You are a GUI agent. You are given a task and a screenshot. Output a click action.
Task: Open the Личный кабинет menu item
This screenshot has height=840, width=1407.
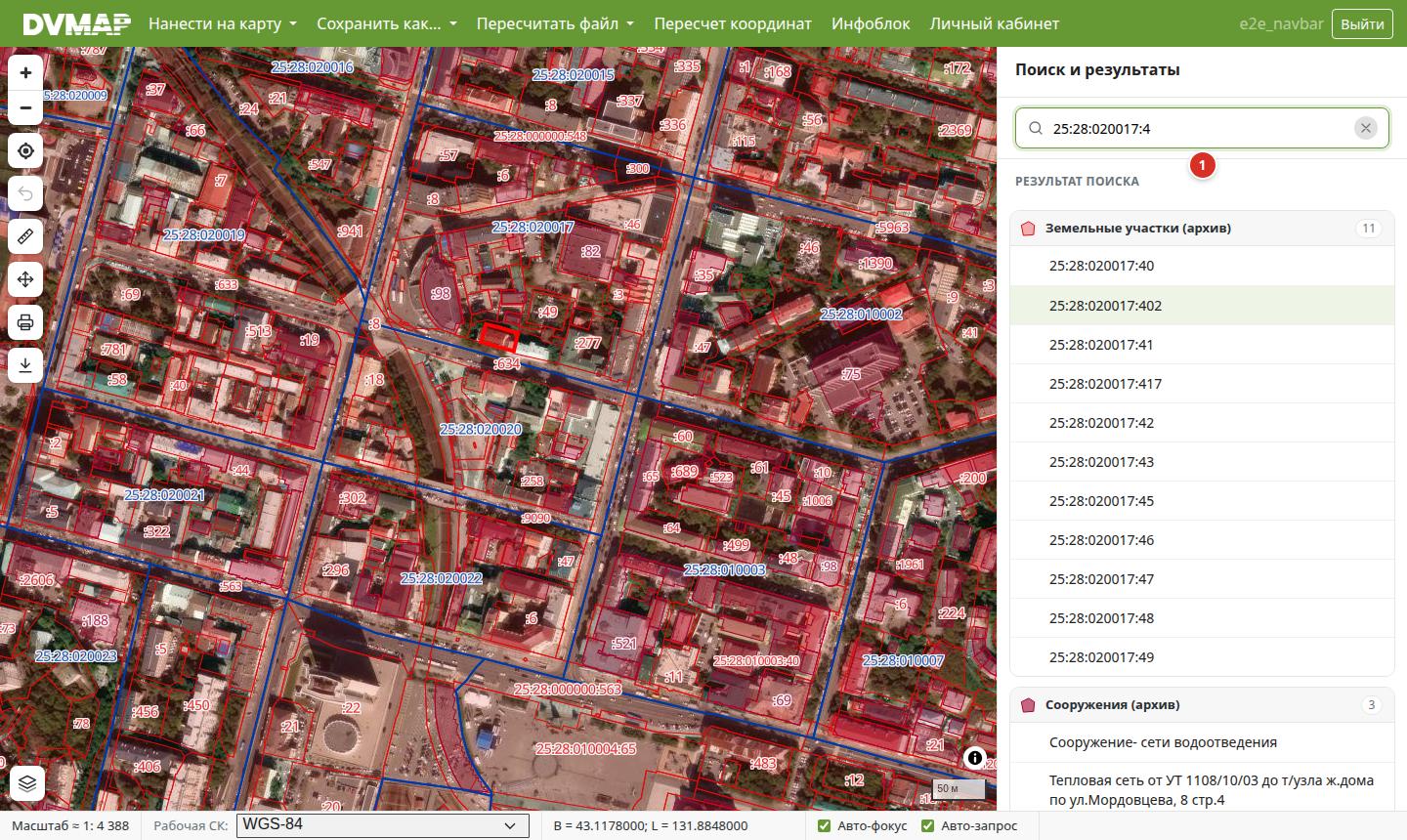[995, 23]
